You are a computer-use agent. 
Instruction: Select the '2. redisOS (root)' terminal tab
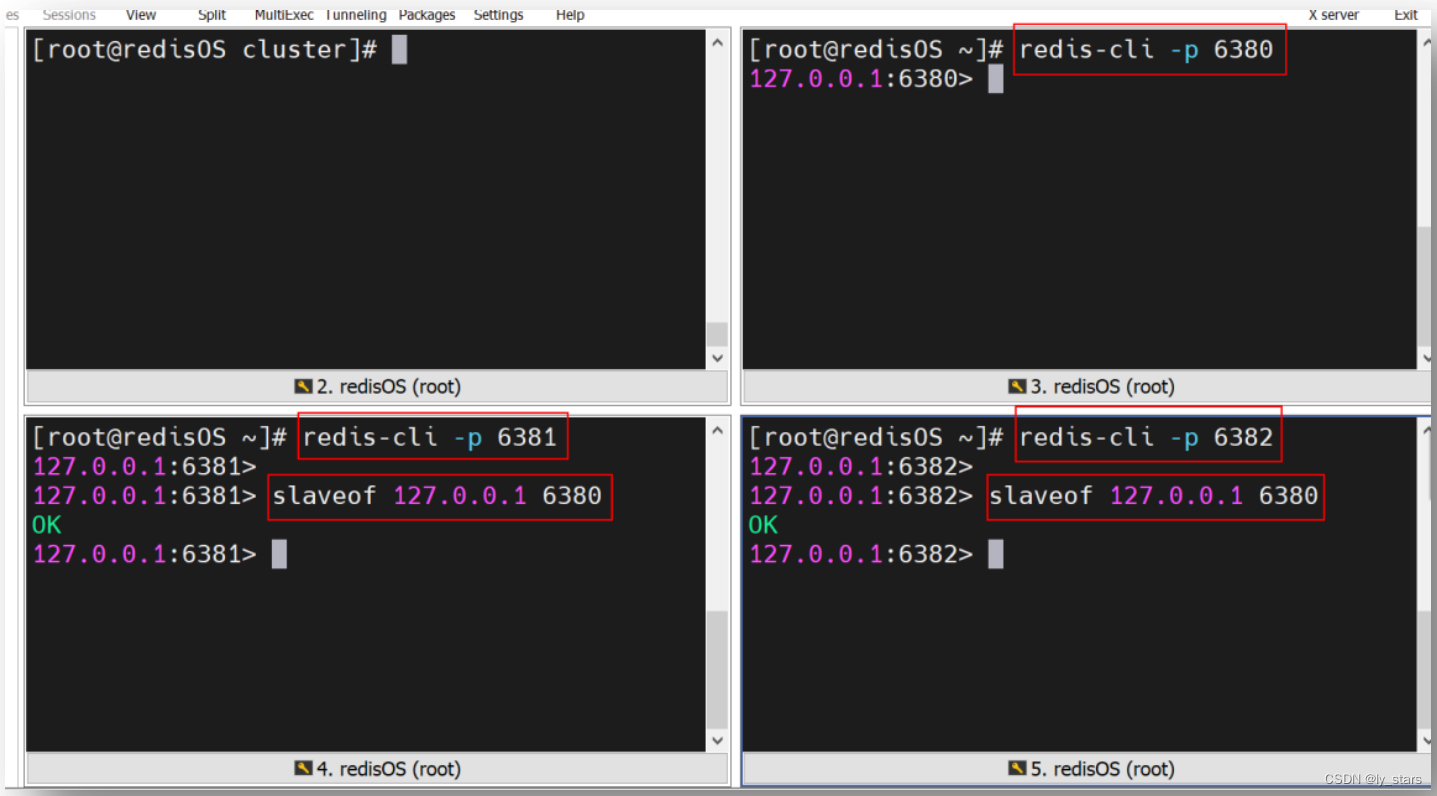click(377, 387)
